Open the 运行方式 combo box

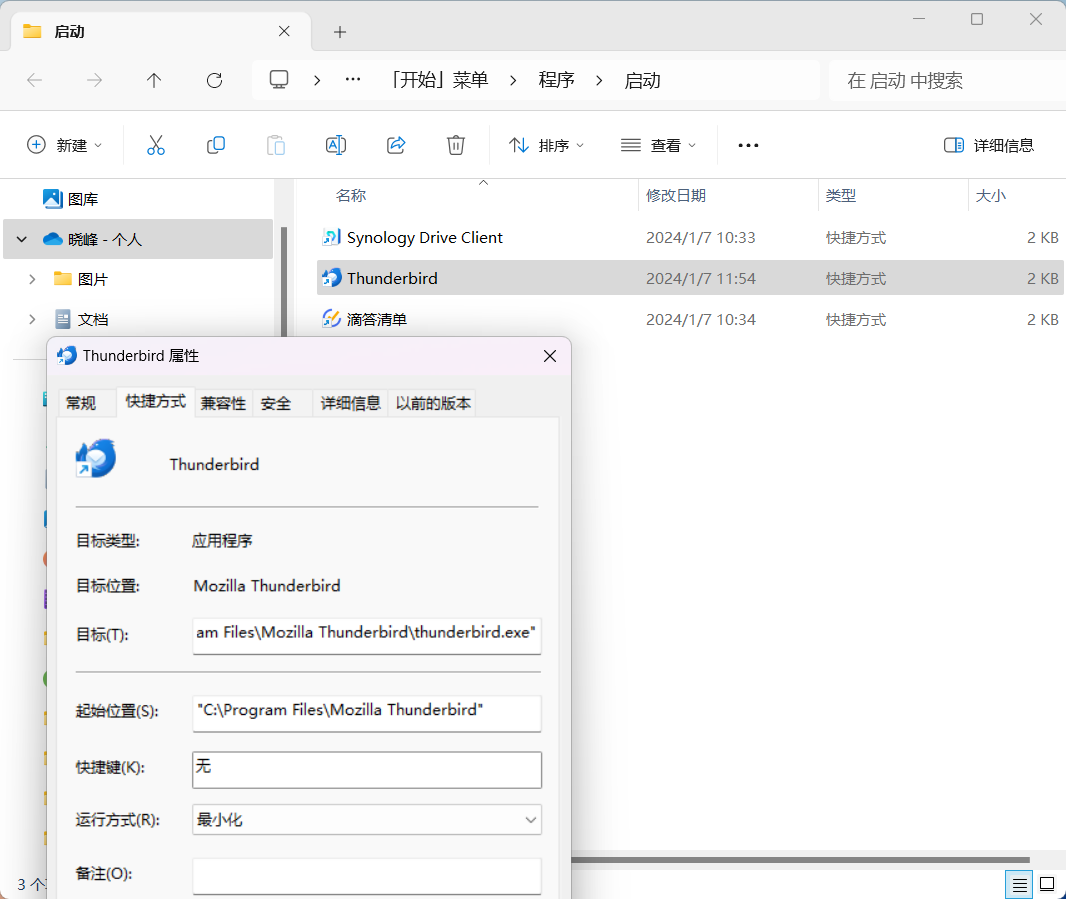tap(367, 819)
